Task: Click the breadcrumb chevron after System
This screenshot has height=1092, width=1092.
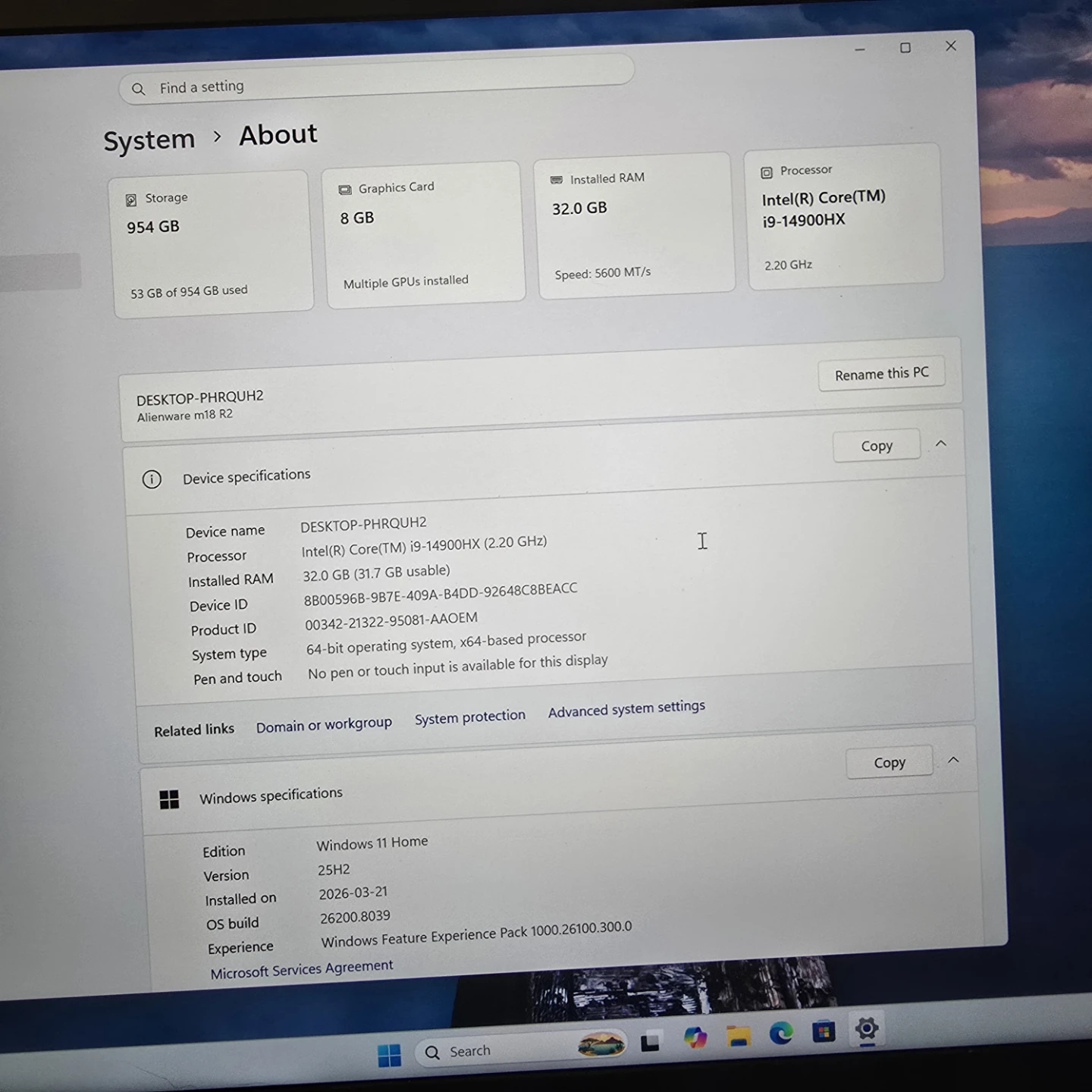Action: (218, 136)
